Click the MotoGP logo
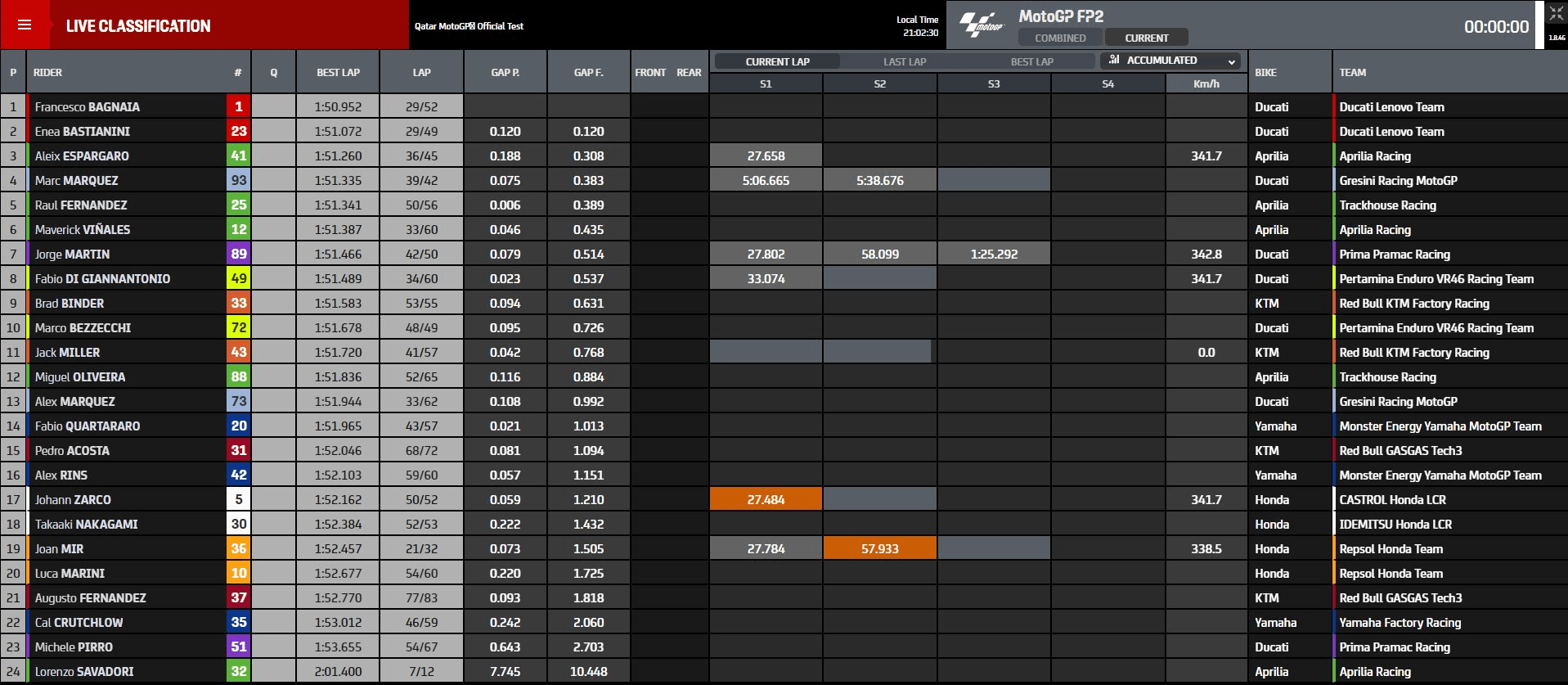The image size is (1568, 685). (x=982, y=25)
